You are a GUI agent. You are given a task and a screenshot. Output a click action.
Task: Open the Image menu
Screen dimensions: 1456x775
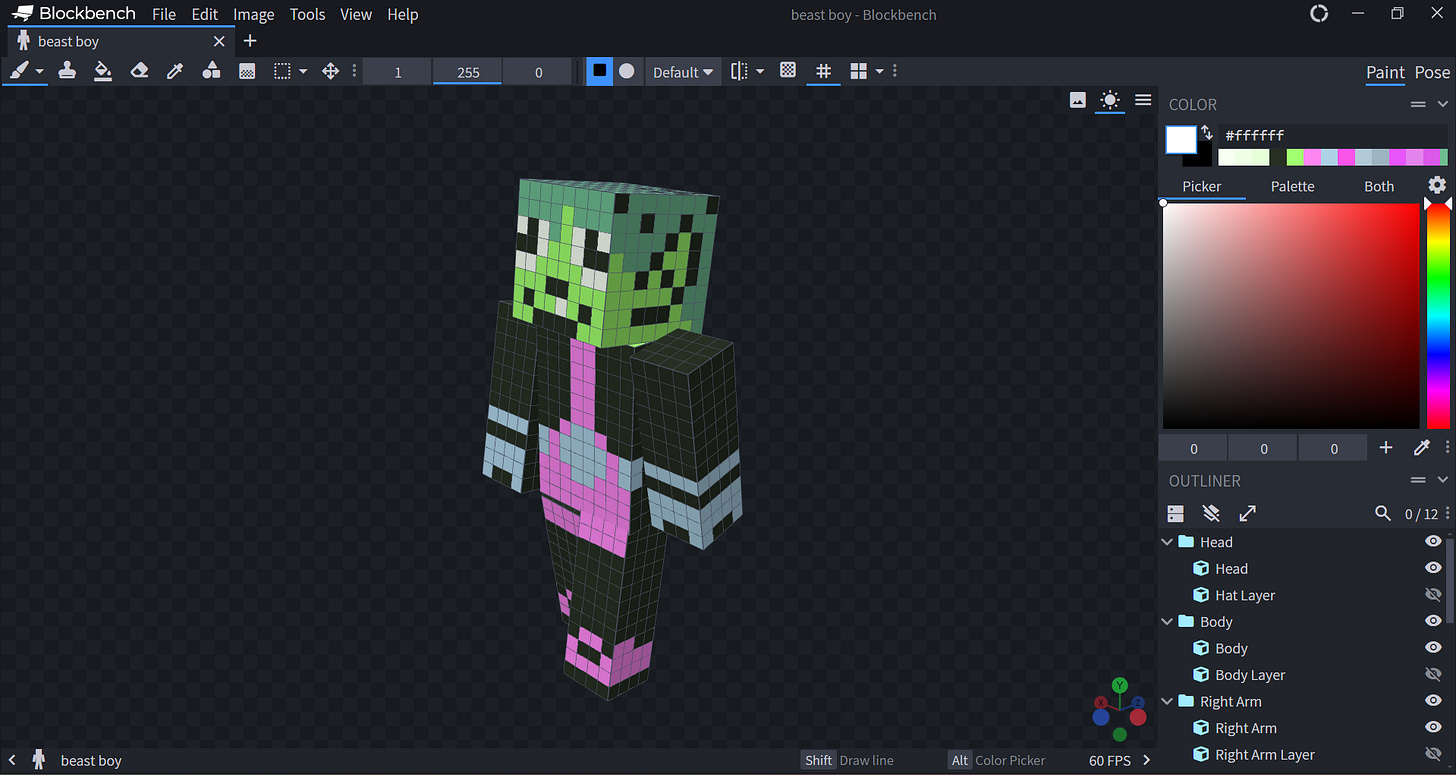[x=254, y=14]
